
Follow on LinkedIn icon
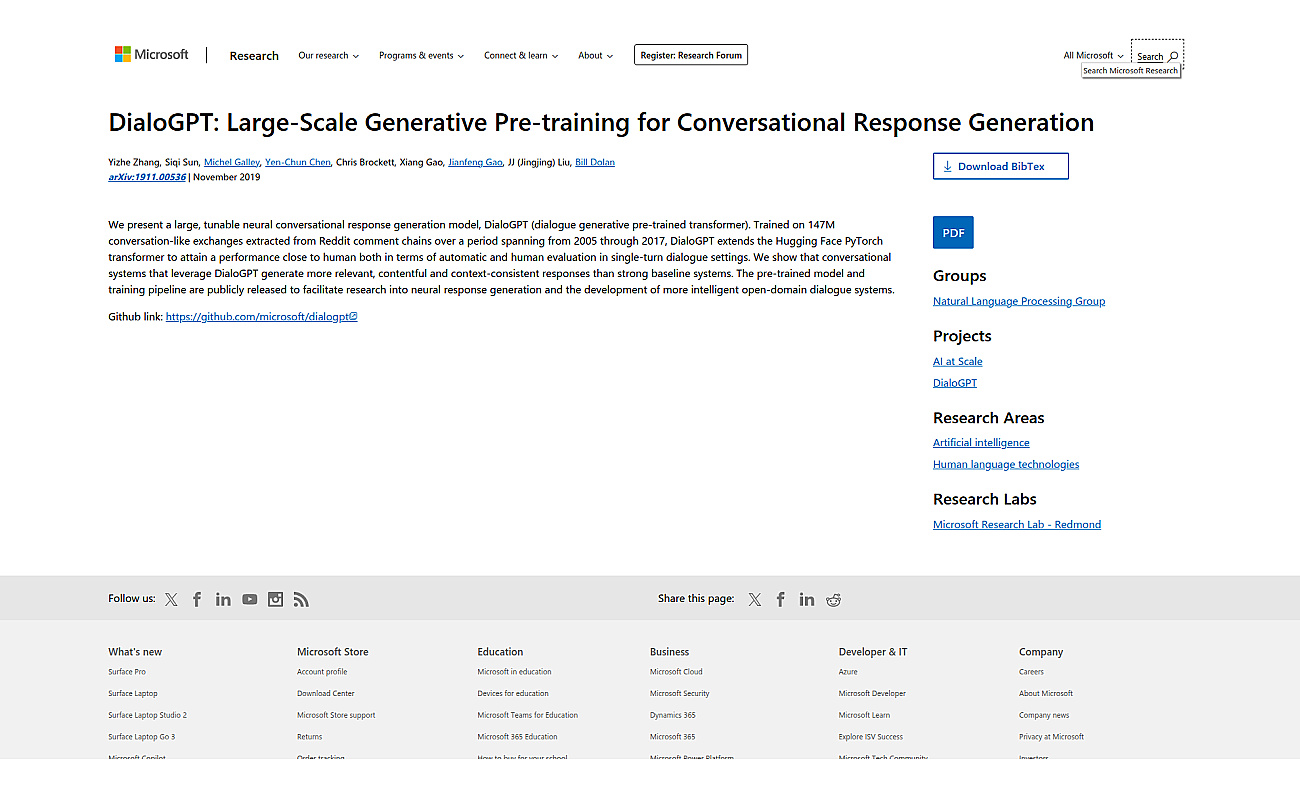coord(223,599)
